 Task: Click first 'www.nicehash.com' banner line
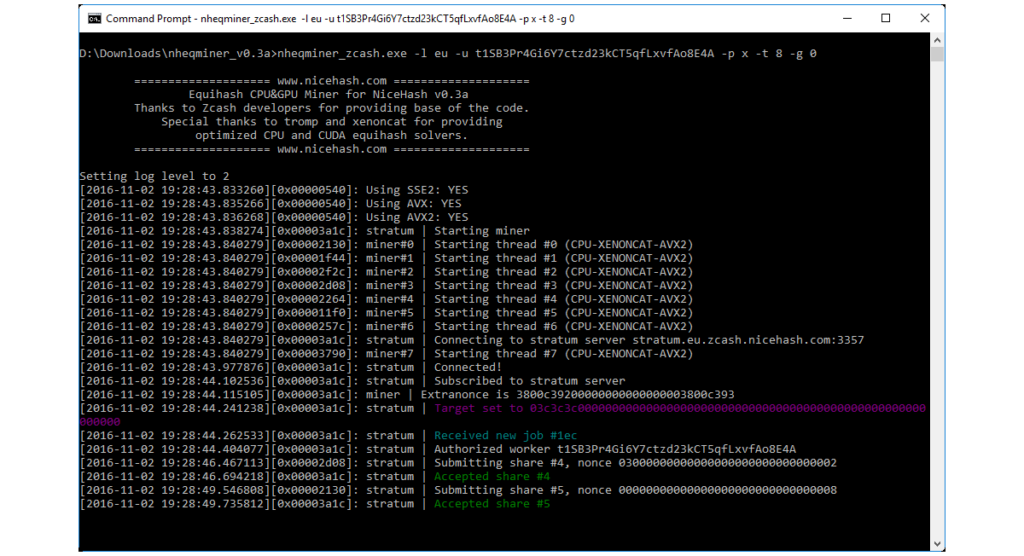(x=332, y=81)
